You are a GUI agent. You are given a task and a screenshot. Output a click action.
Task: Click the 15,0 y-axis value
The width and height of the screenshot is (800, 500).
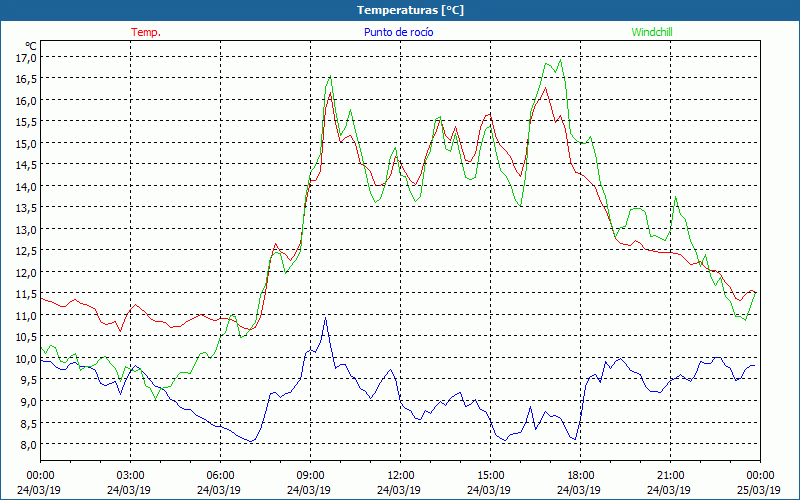26,143
